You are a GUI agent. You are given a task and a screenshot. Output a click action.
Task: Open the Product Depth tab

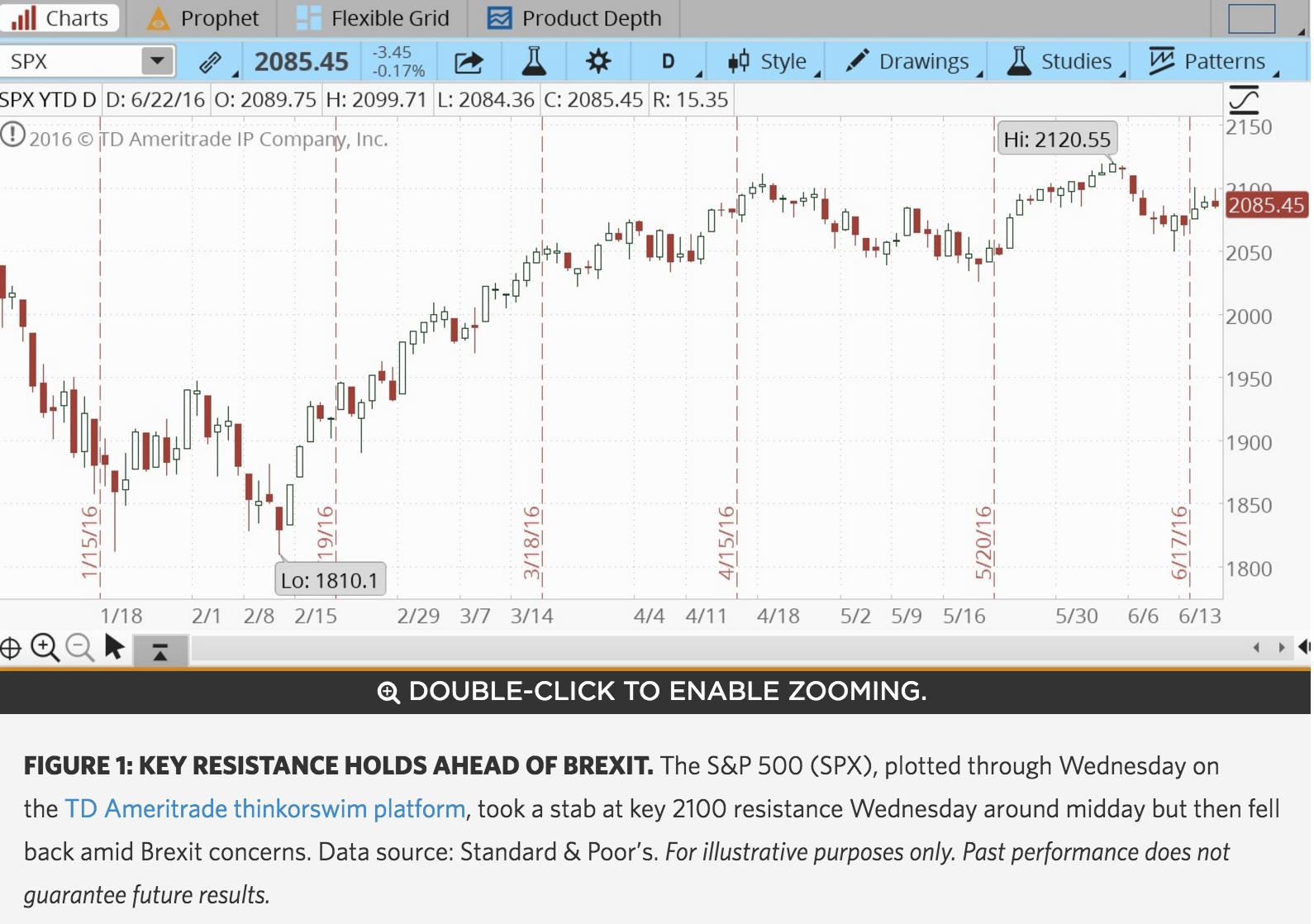pos(574,18)
